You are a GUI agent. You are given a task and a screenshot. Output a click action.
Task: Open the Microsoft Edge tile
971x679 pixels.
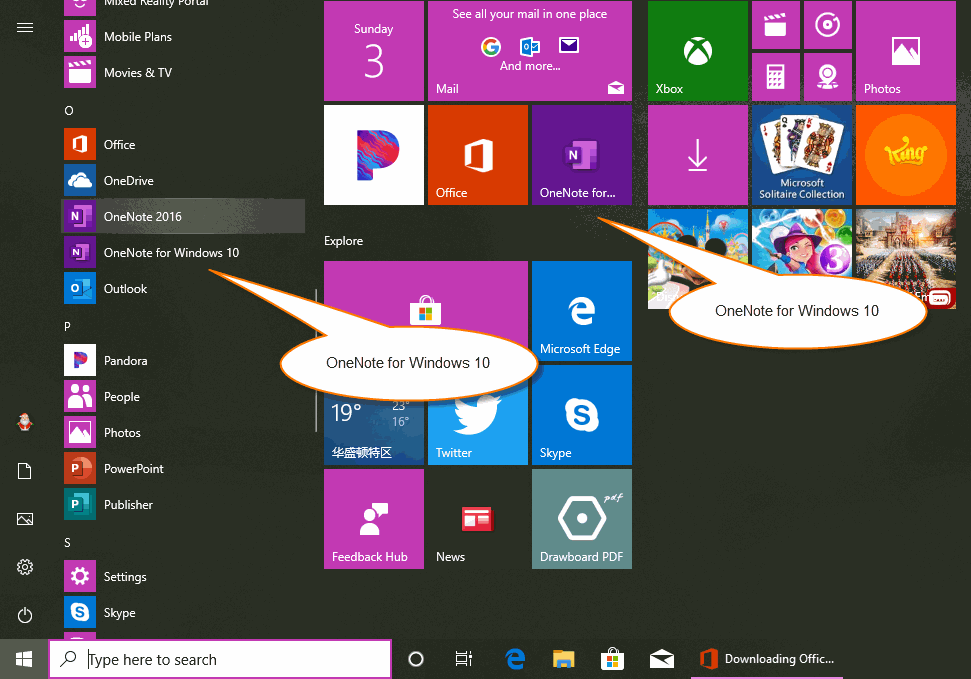click(x=582, y=311)
